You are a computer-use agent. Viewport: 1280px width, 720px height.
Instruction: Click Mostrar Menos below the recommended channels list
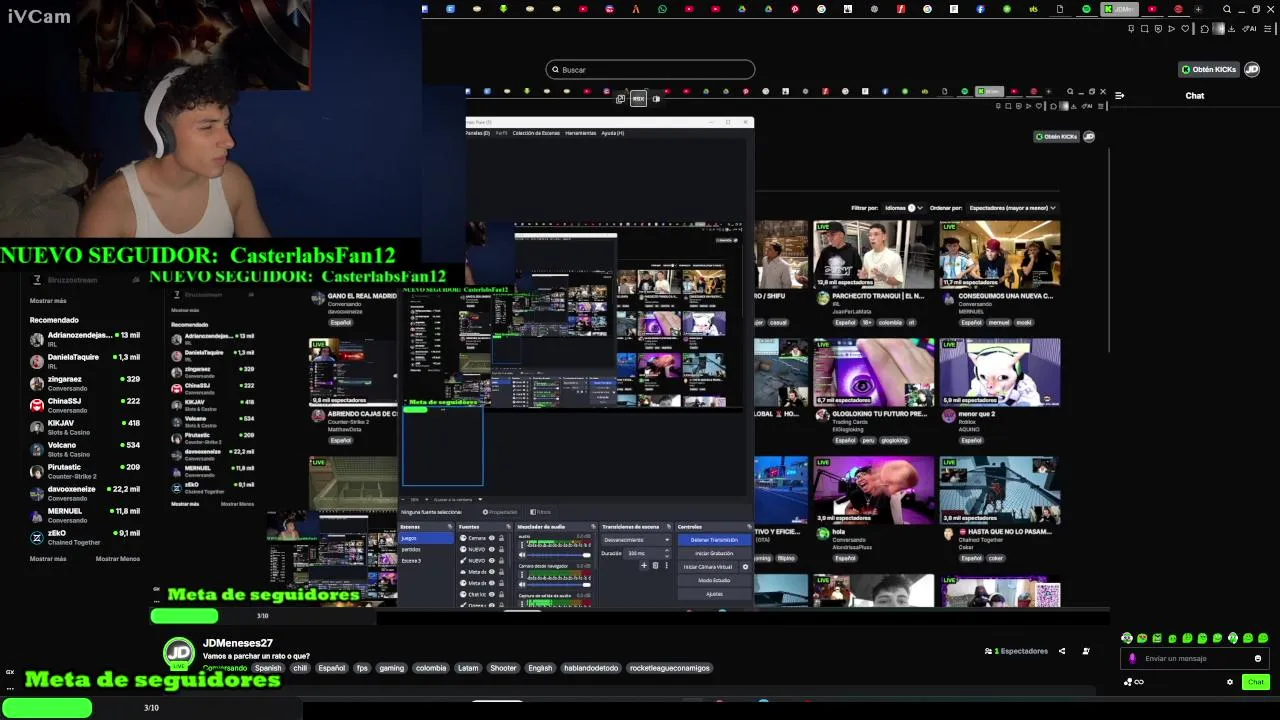click(118, 559)
